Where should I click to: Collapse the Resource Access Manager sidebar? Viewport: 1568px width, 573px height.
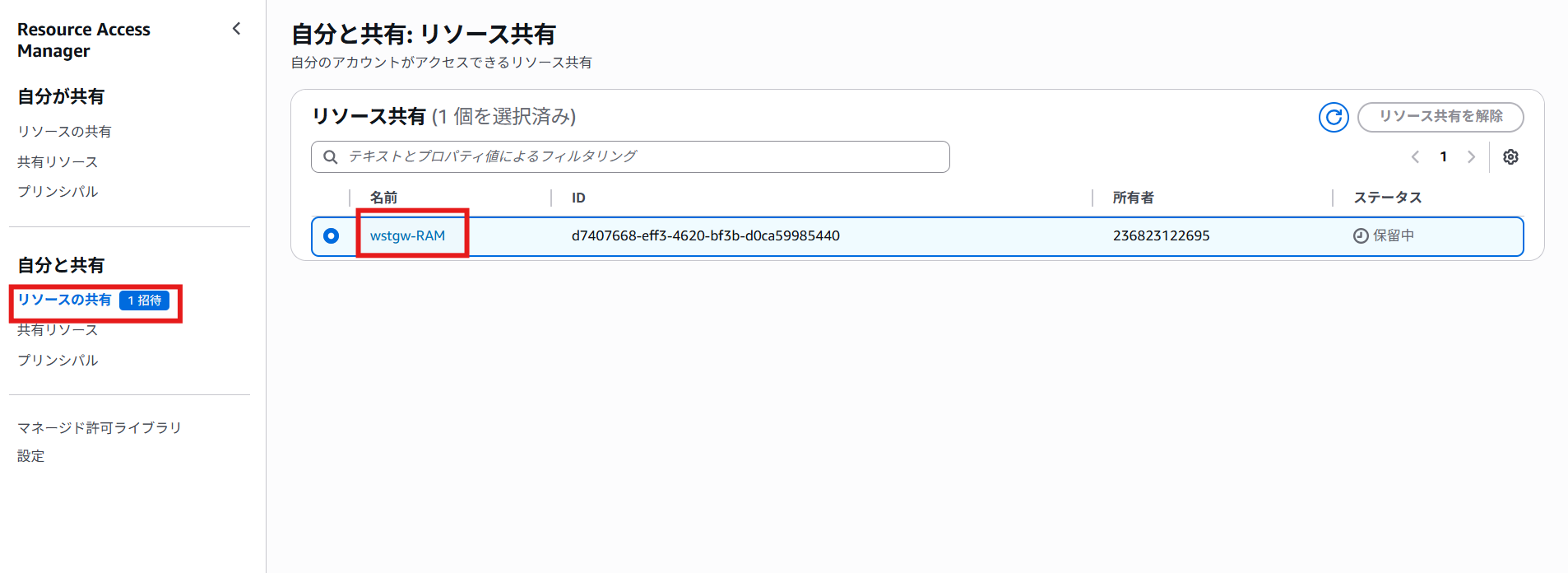[x=237, y=29]
